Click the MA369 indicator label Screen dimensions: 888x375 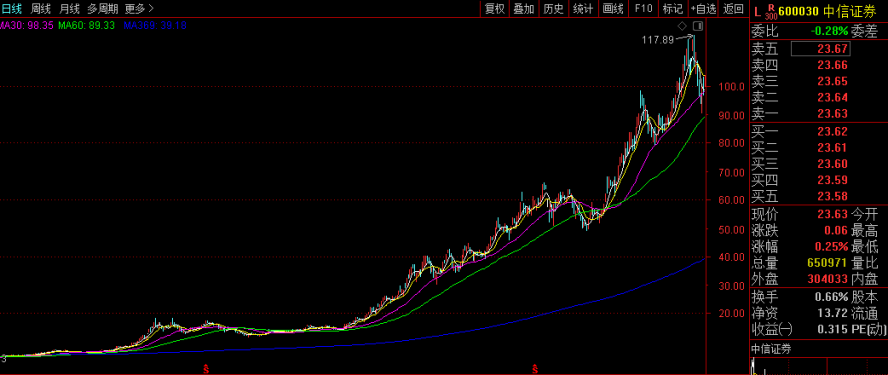pyautogui.click(x=155, y=25)
